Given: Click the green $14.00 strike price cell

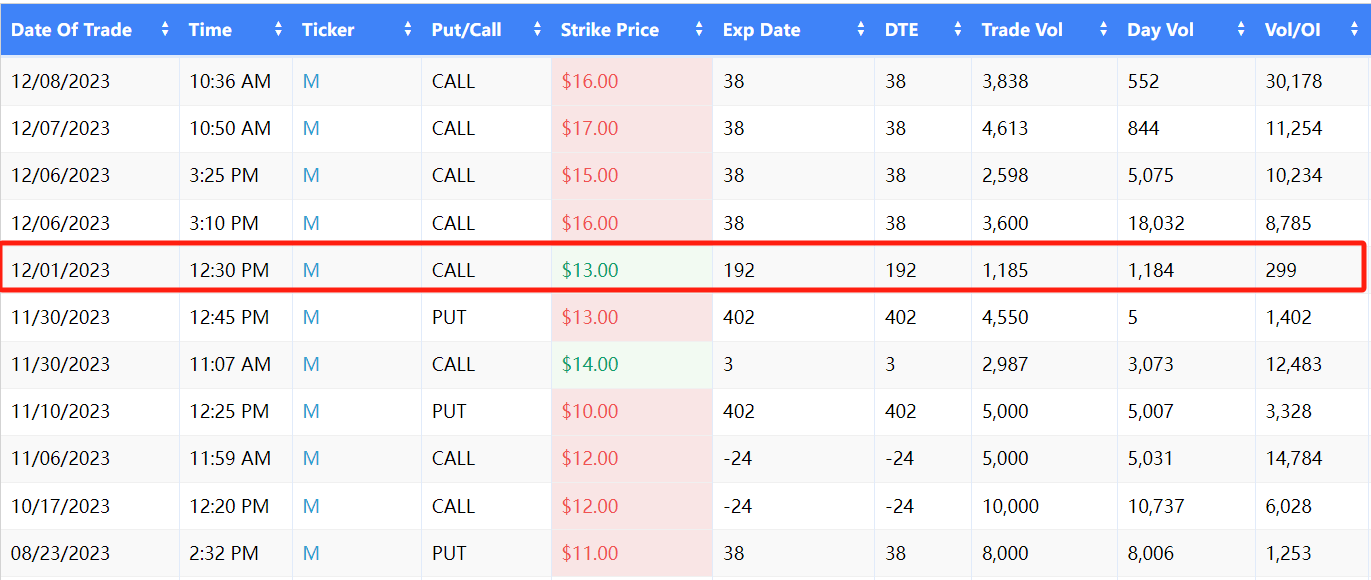Looking at the screenshot, I should coord(590,364).
